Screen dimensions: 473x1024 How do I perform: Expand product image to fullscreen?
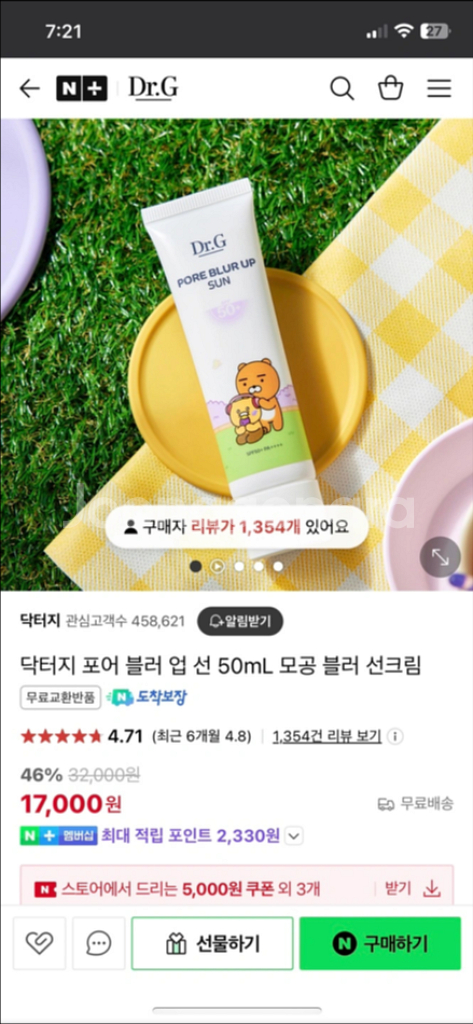click(x=440, y=556)
